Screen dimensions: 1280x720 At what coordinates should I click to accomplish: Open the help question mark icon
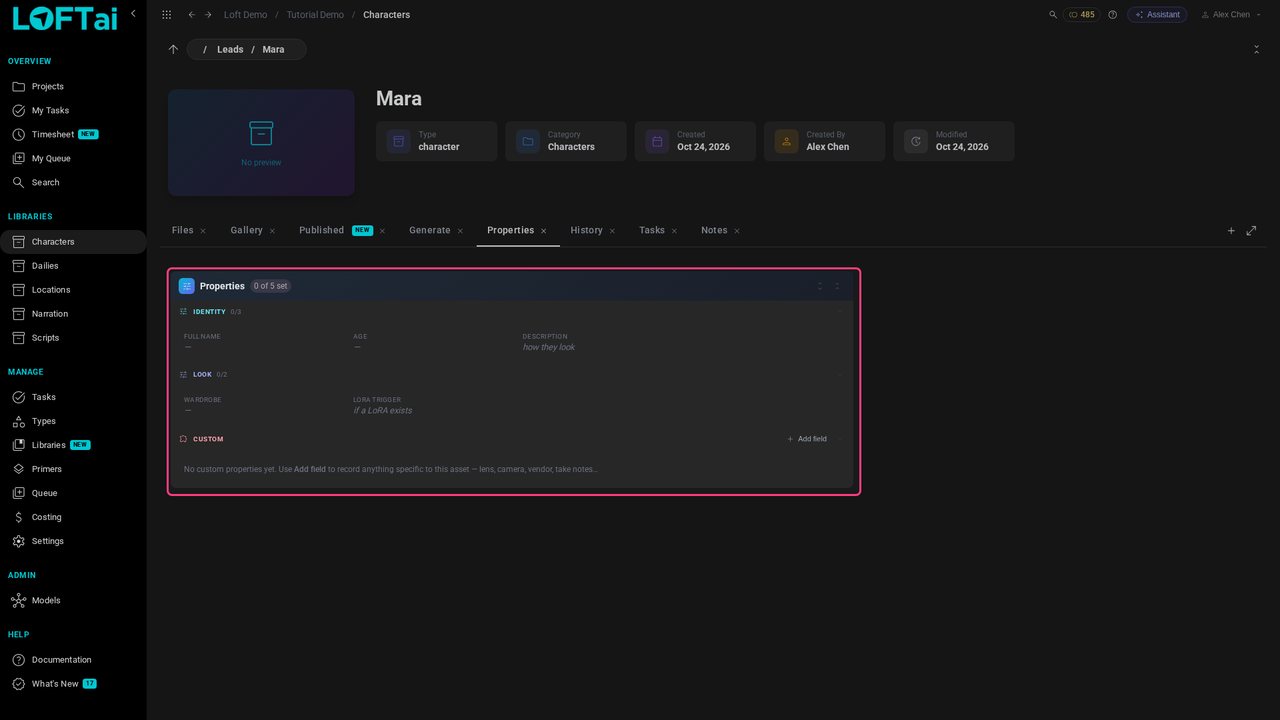1112,15
